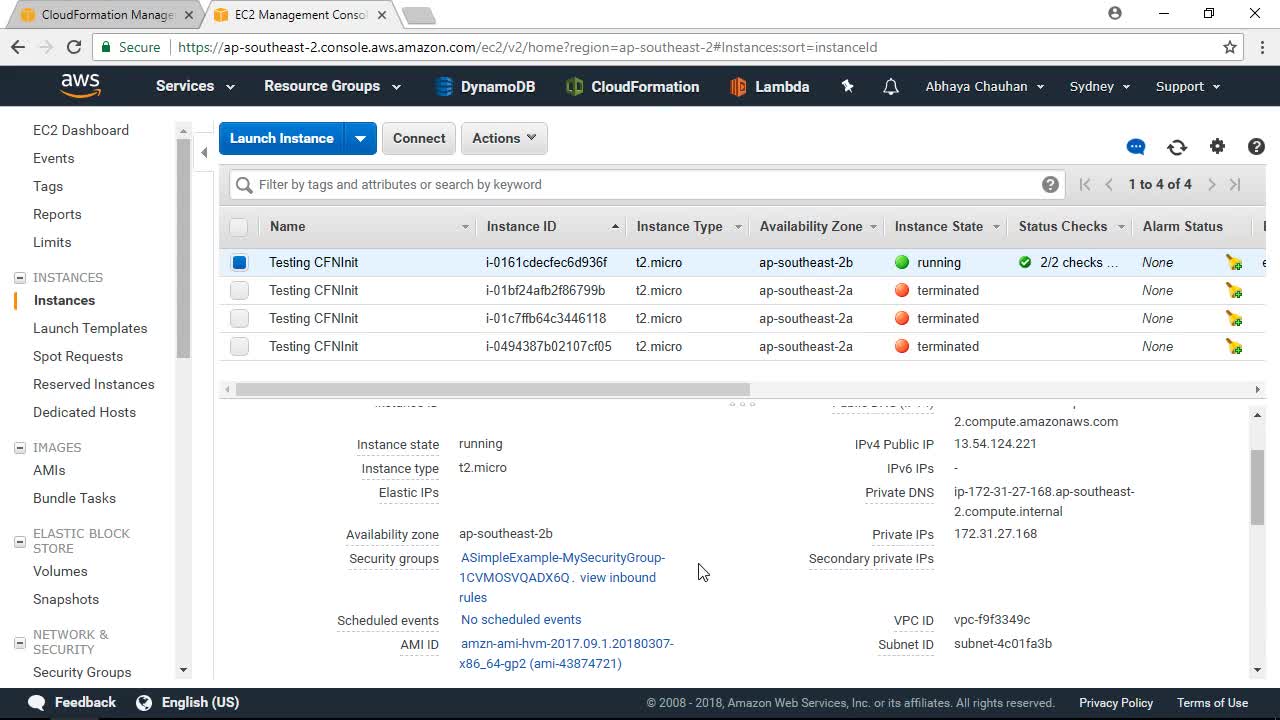Check the box for instance i-01bf24afb2f86799b
This screenshot has width=1280, height=720.
click(x=239, y=290)
